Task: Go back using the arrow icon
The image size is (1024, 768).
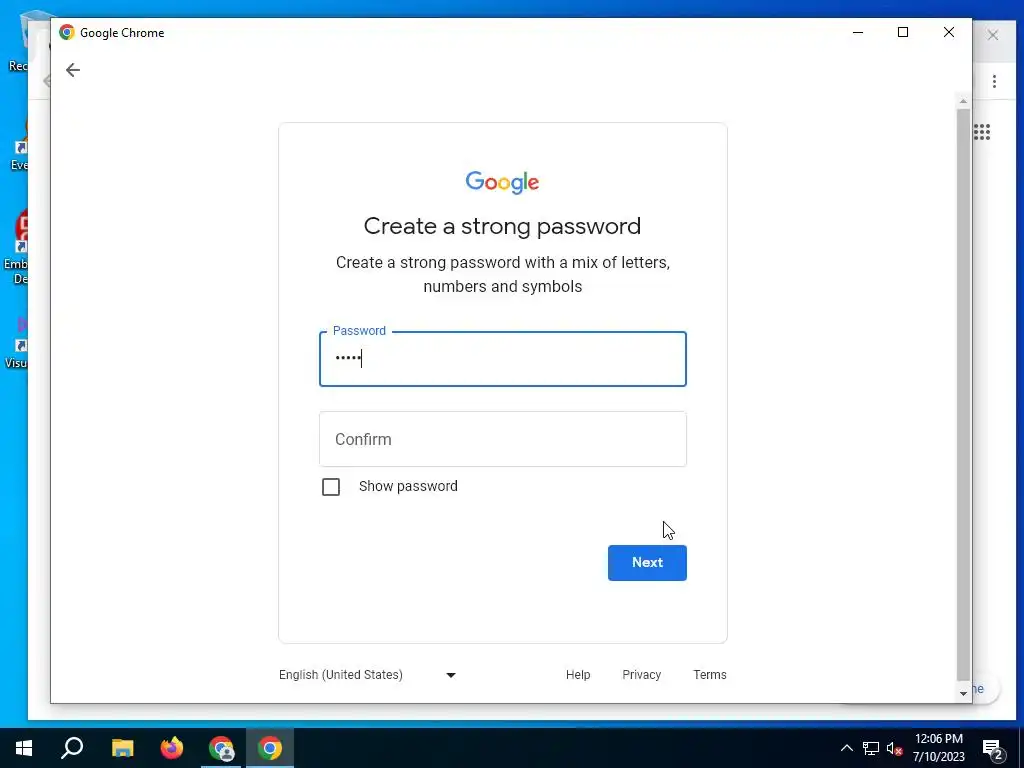Action: [x=72, y=70]
